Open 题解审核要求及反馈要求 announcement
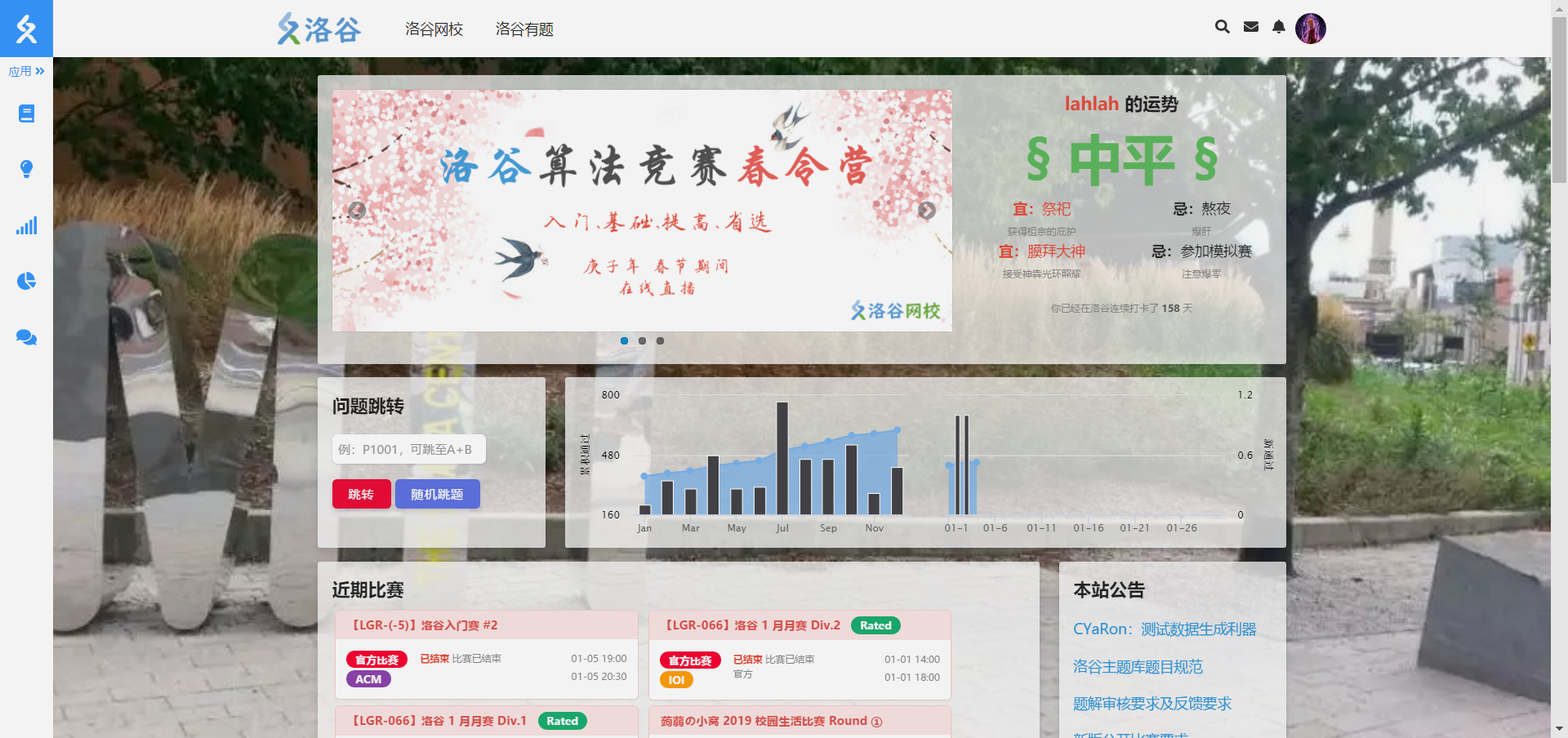This screenshot has width=1568, height=738. coord(1152,704)
